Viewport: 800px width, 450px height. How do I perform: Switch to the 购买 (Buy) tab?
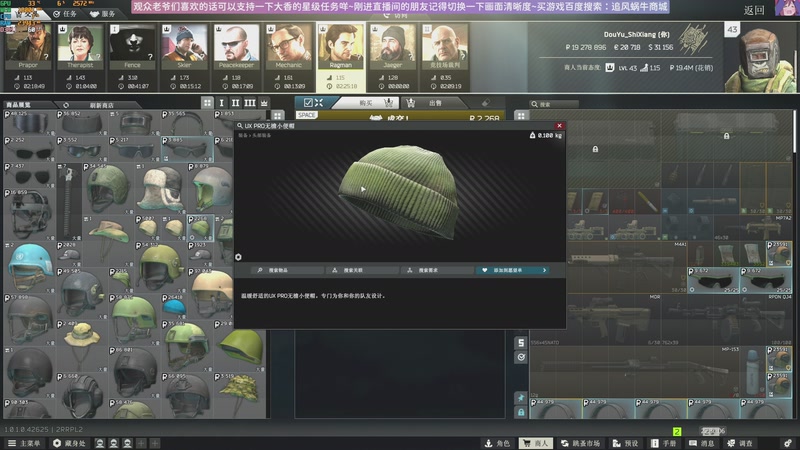tap(366, 103)
